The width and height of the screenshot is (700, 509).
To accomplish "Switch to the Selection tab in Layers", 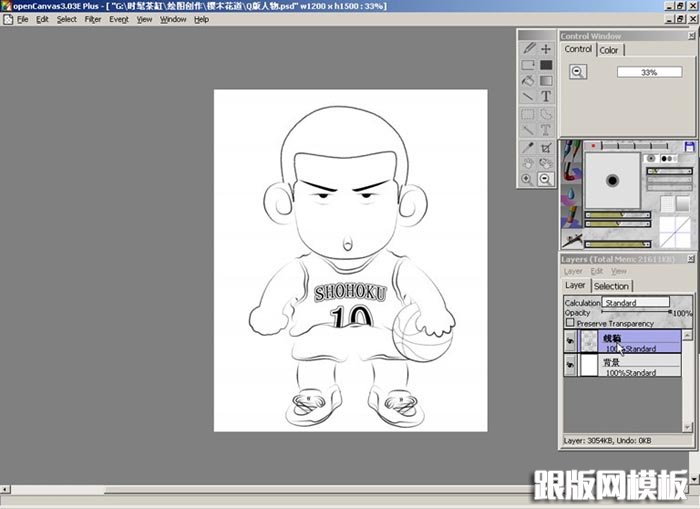I will point(611,286).
